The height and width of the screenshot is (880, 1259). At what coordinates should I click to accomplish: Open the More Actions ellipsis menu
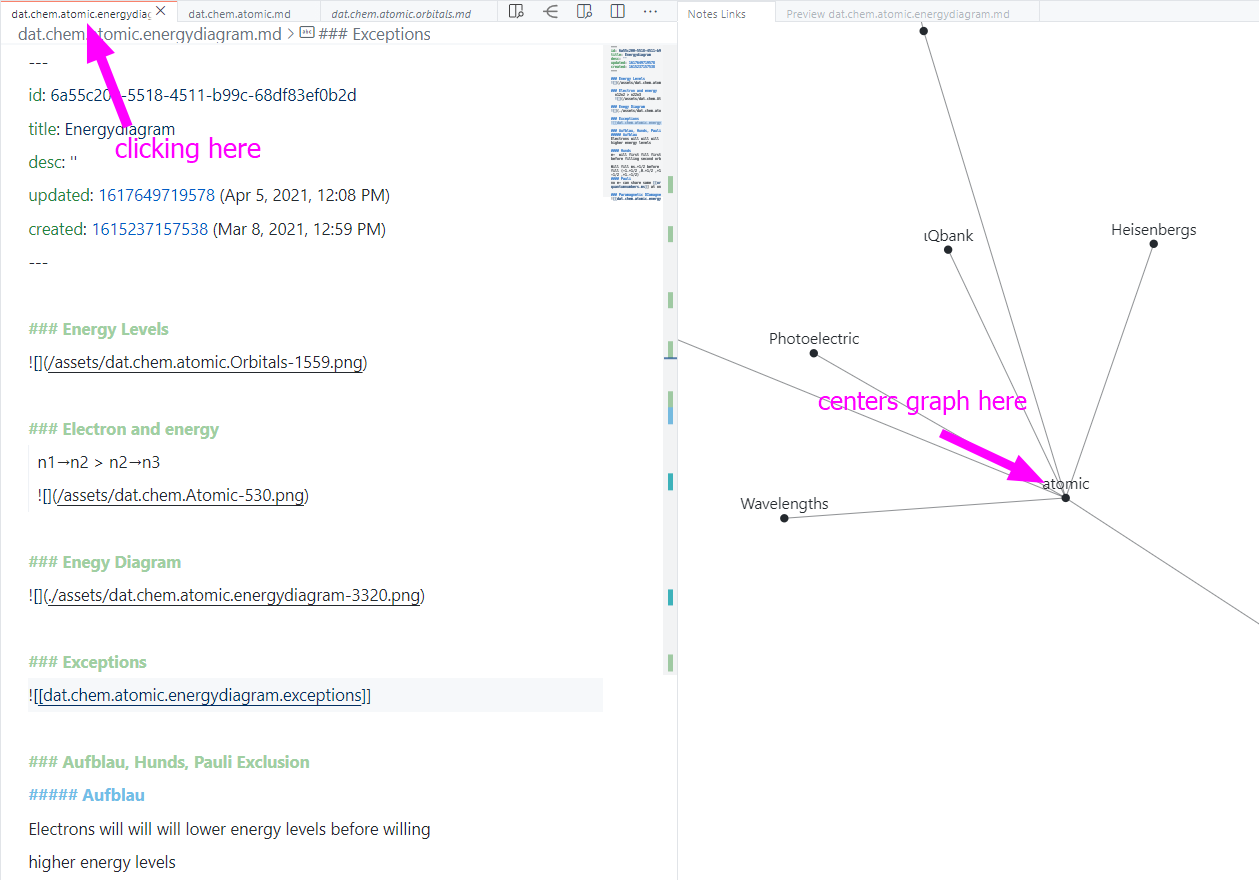[x=651, y=11]
